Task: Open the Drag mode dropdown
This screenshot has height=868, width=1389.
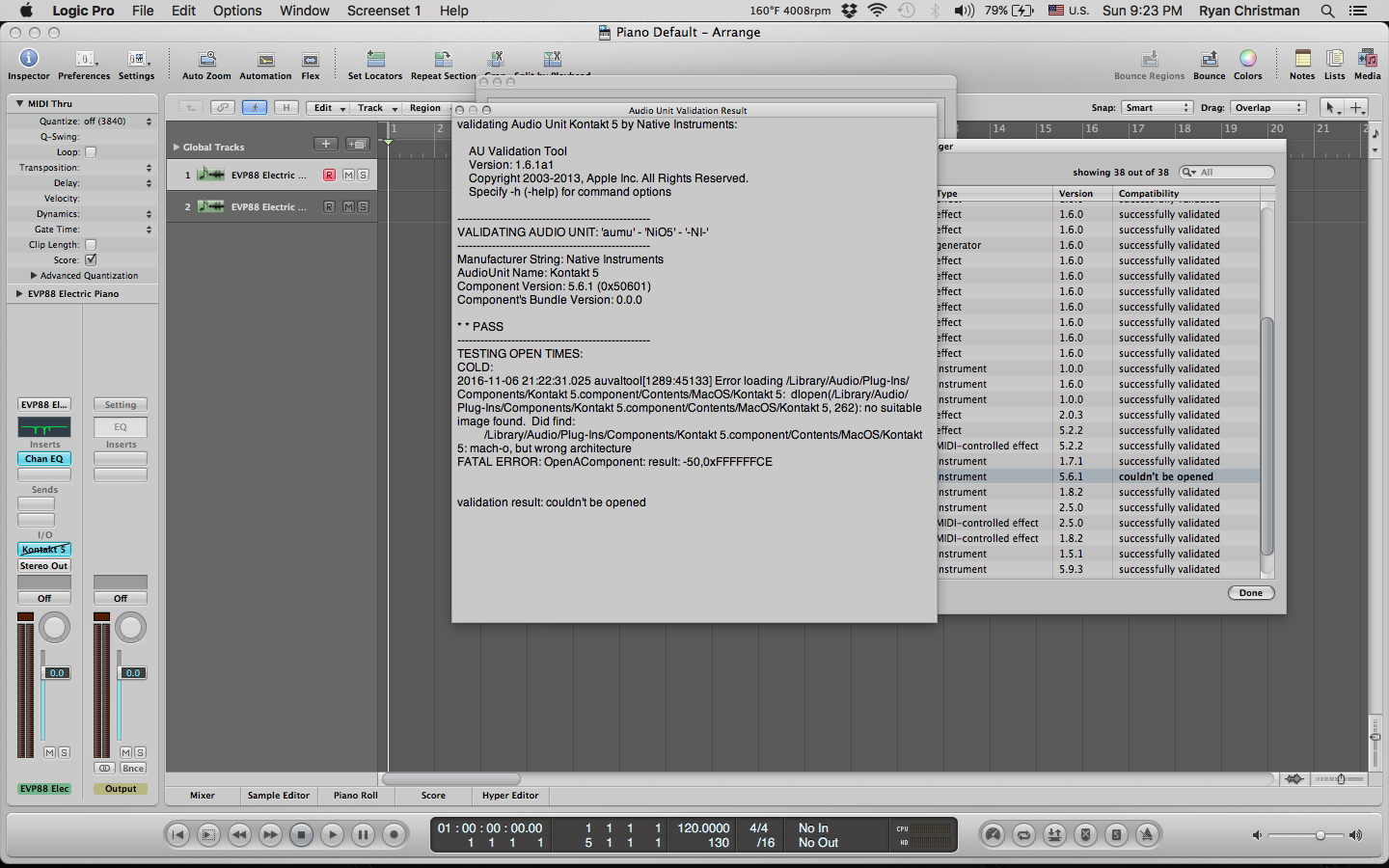Action: coord(1268,108)
